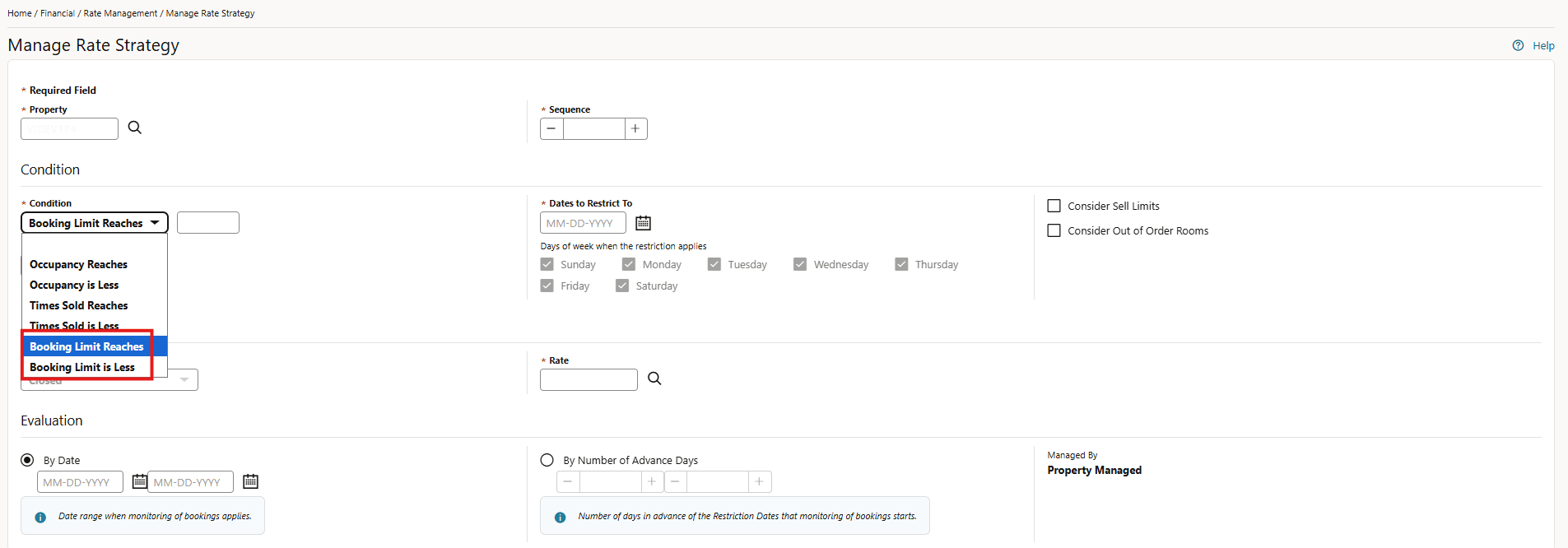This screenshot has width=1568, height=548.
Task: Enable Consider Out of Order Rooms
Action: 1054,230
